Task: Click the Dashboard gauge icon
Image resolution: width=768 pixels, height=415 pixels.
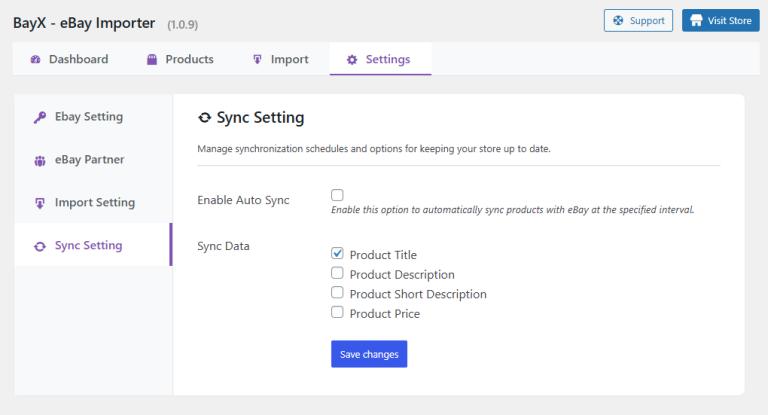Action: click(35, 59)
